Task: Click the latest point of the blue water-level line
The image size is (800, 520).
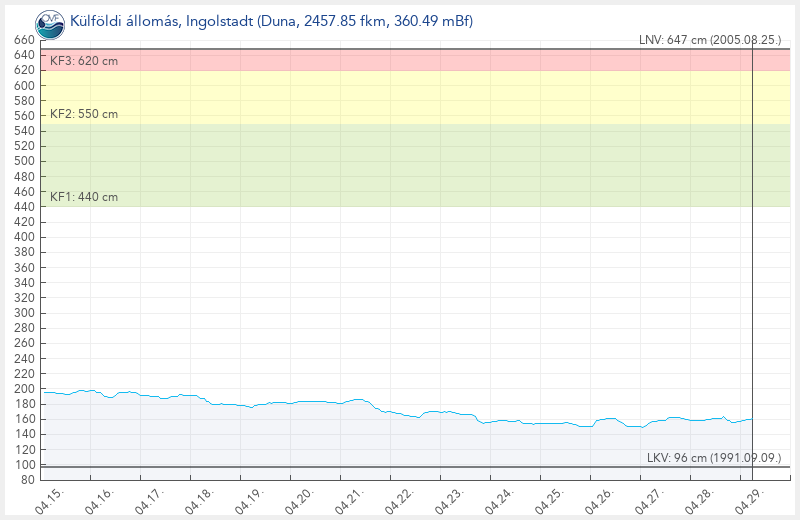Action: tap(751, 419)
